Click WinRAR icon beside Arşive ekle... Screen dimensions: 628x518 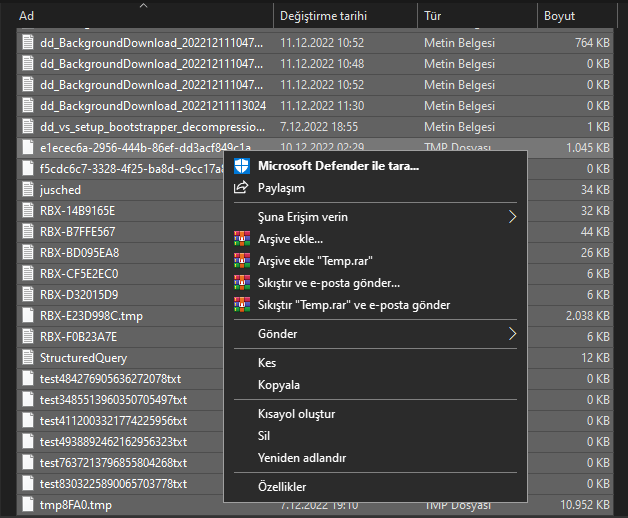click(x=241, y=239)
